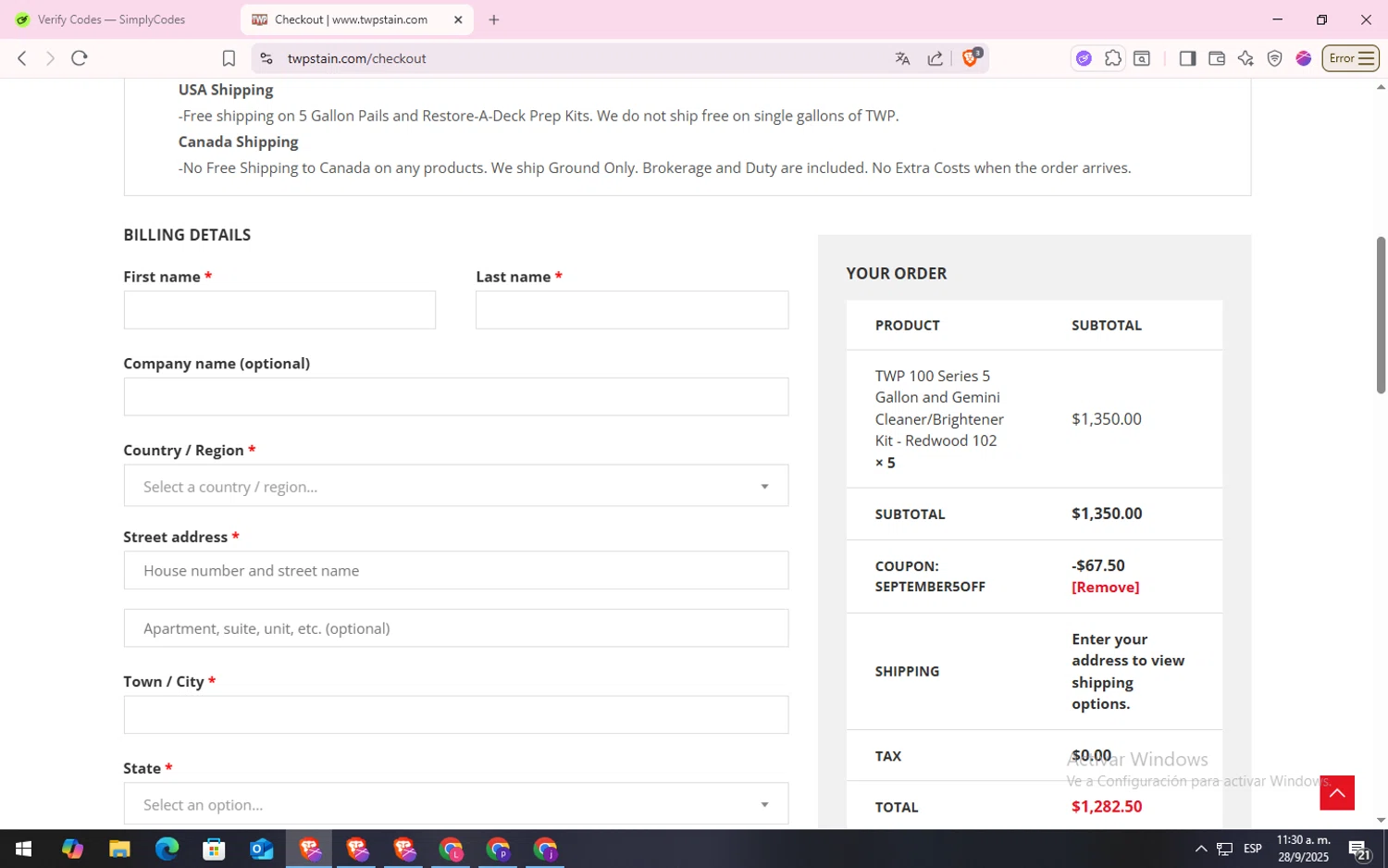Screen dimensions: 1388x868
Task: Remove the SEPTEMBER5OFF coupon
Action: 1105,587
